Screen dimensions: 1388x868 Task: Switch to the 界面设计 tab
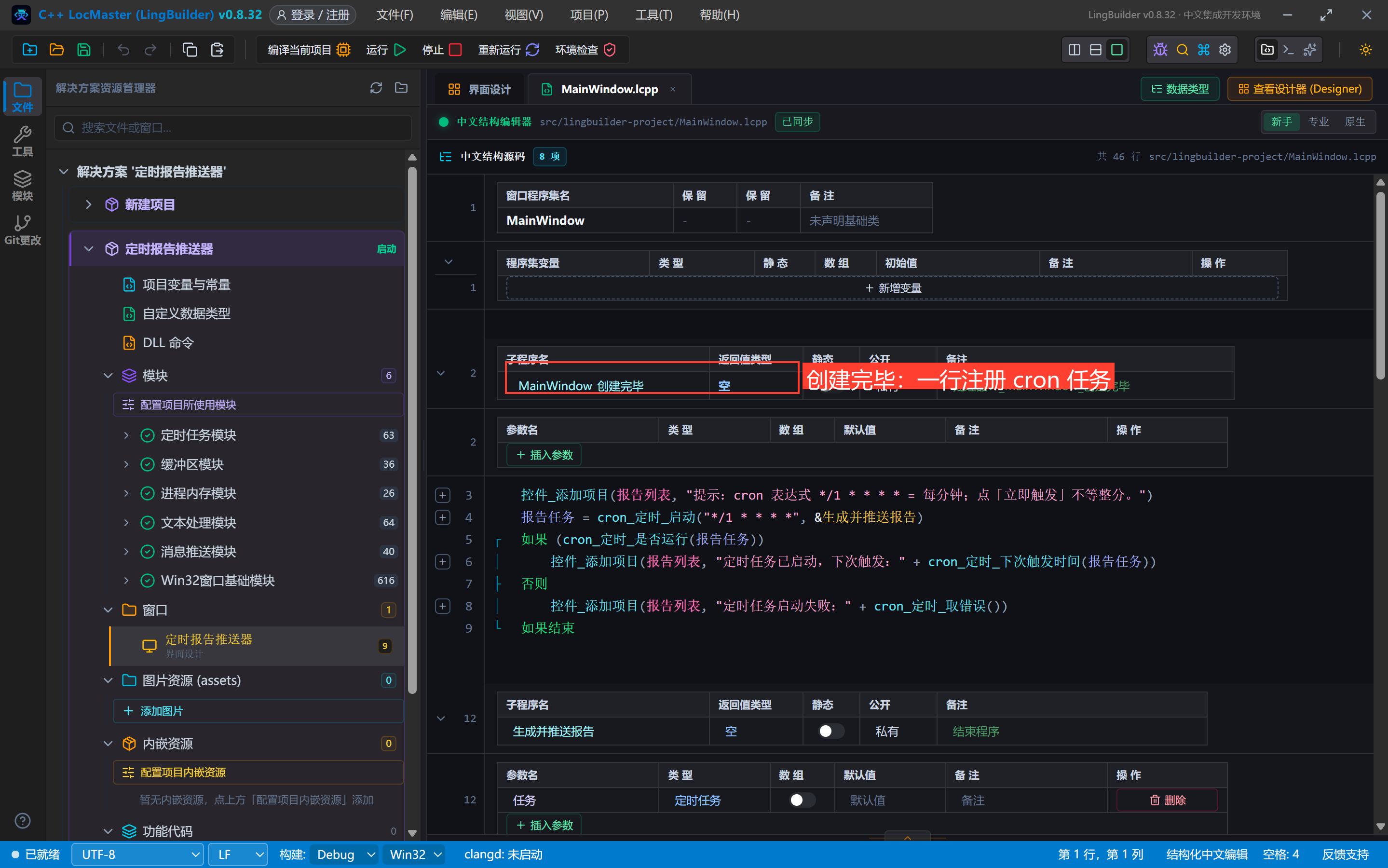[x=479, y=89]
